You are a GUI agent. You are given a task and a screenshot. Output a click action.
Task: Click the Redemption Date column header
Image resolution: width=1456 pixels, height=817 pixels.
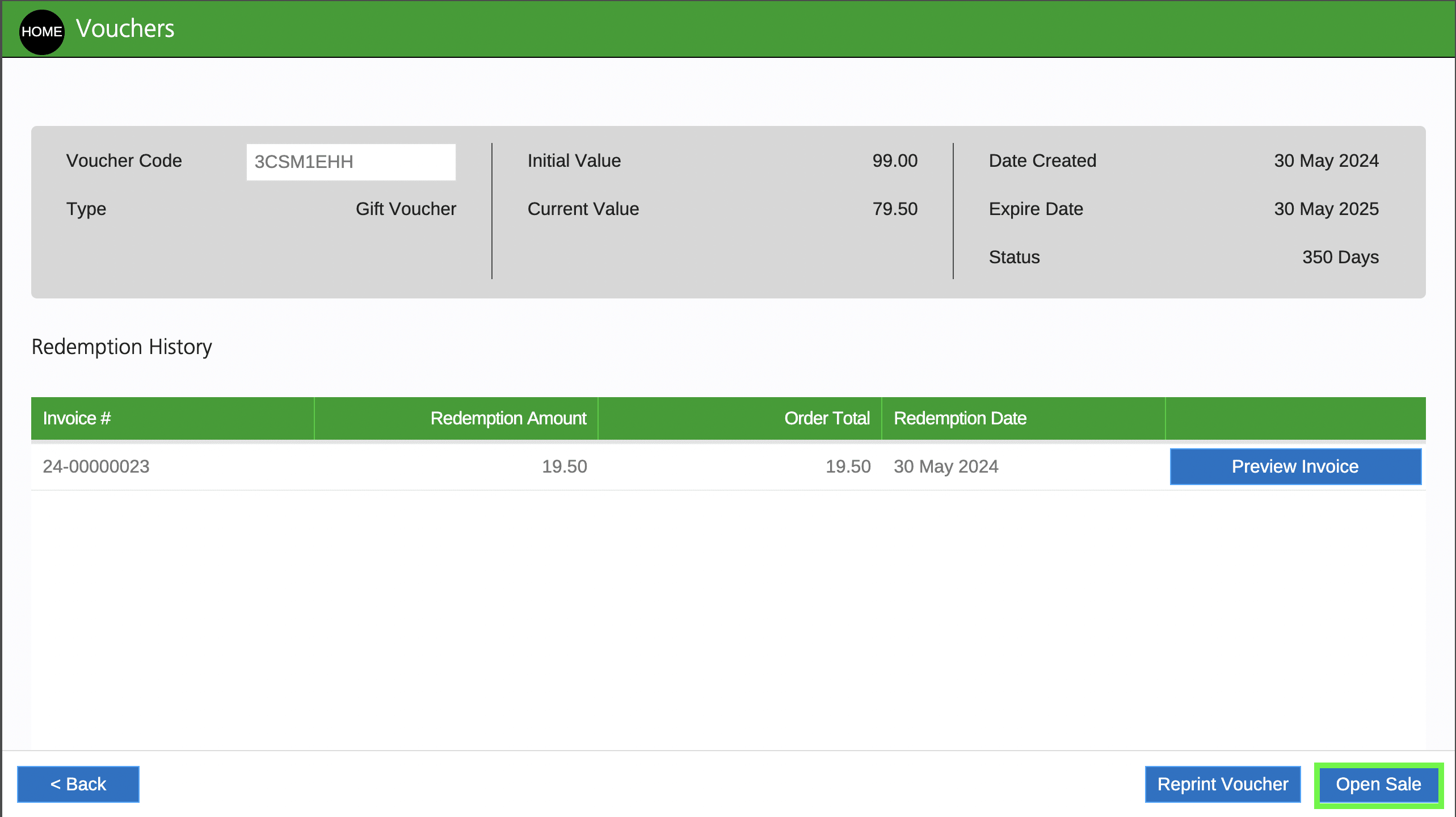[x=1024, y=418]
